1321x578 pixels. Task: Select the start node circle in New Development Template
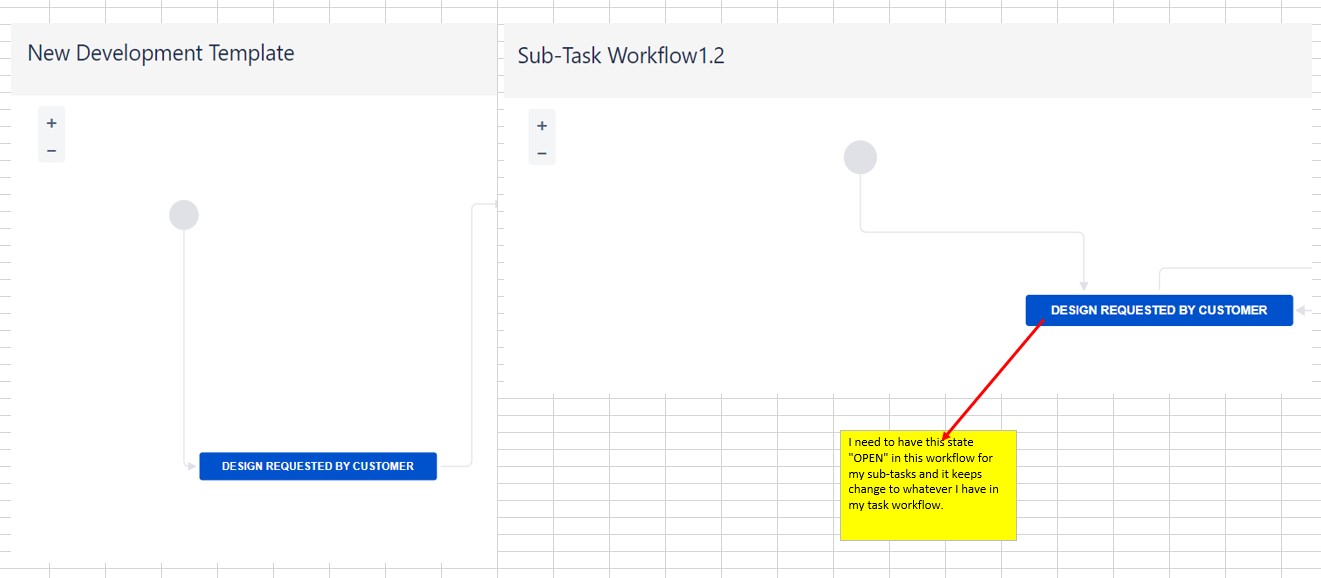point(184,214)
